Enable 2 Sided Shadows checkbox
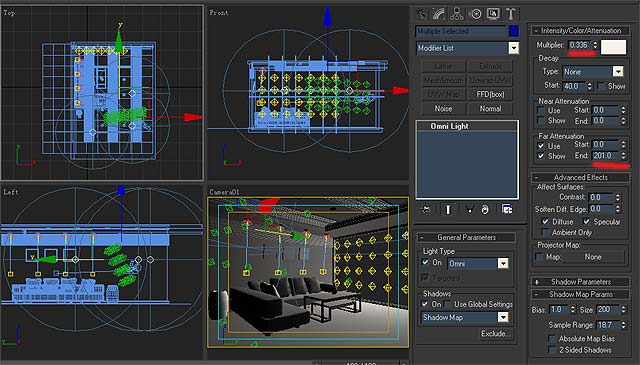640x365 pixels. point(552,350)
